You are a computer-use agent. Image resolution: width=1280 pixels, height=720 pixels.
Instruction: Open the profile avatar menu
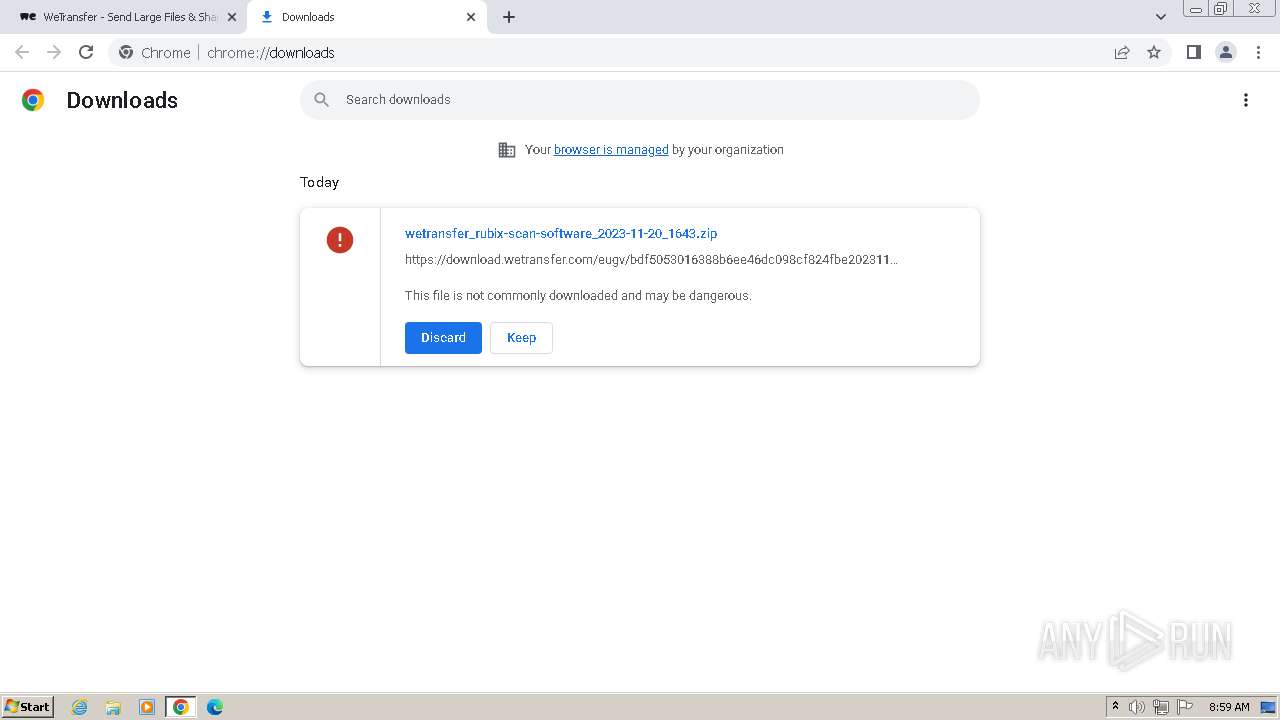tap(1226, 52)
